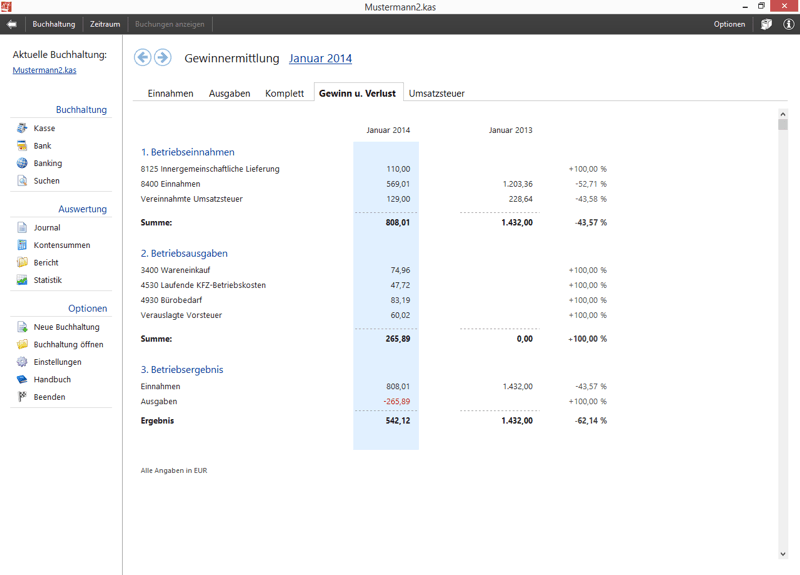Go to the previous period with the left arrow
The height and width of the screenshot is (575, 800).
[143, 58]
